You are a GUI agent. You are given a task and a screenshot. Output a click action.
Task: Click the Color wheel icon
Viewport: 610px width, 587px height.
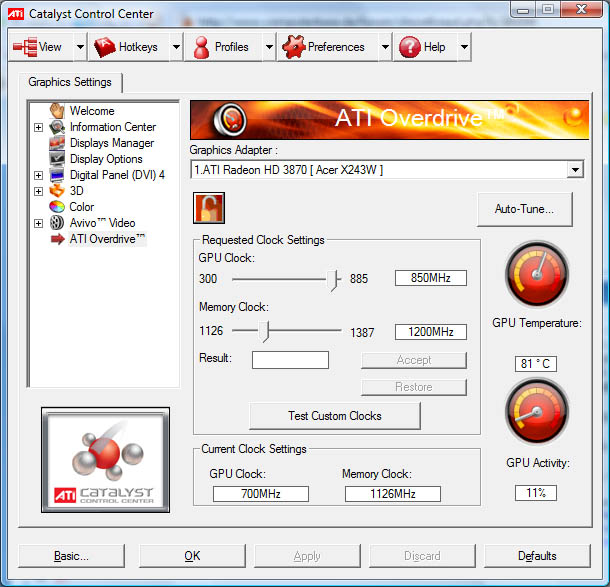57,207
